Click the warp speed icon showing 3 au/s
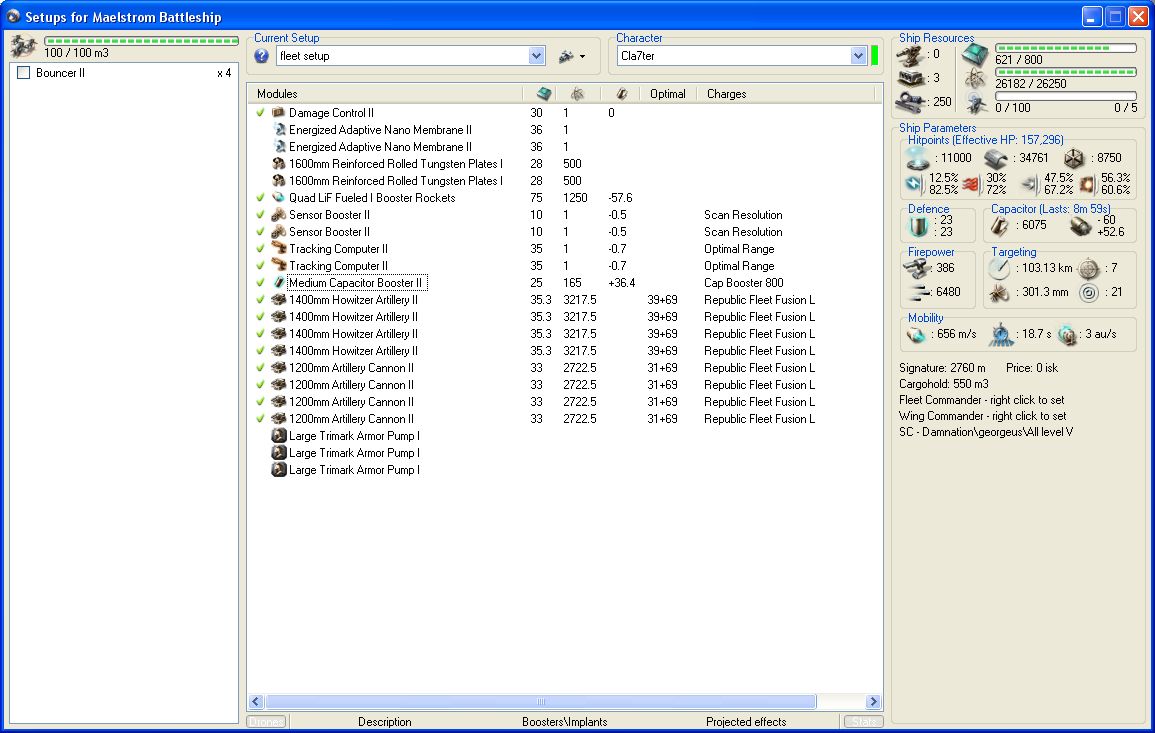The image size is (1155, 733). [1067, 335]
